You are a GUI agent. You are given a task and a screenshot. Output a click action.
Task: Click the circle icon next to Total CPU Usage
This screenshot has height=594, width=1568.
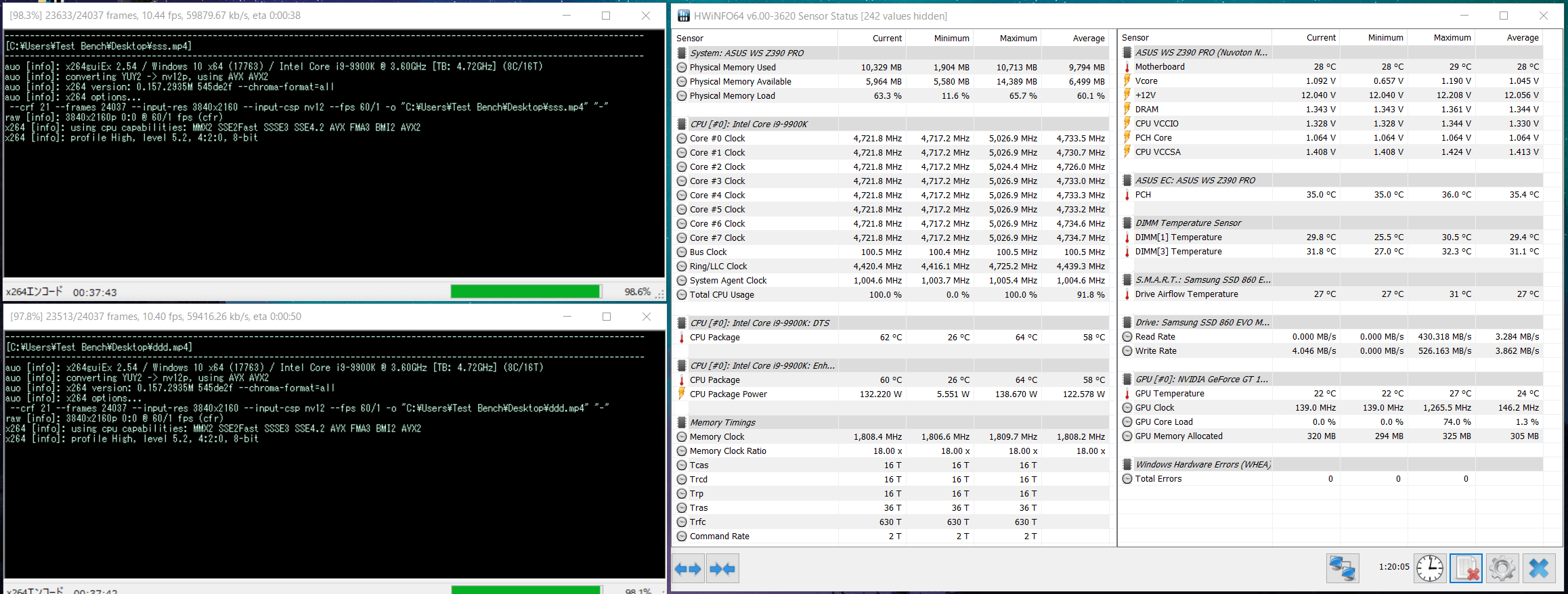[682, 294]
